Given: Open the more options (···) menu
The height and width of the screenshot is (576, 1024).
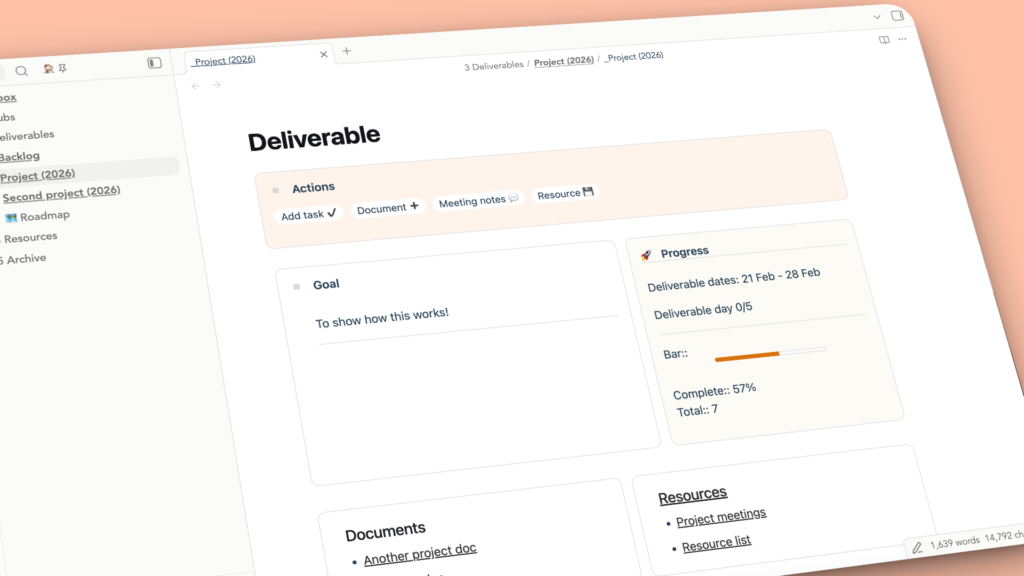Looking at the screenshot, I should click(x=902, y=38).
